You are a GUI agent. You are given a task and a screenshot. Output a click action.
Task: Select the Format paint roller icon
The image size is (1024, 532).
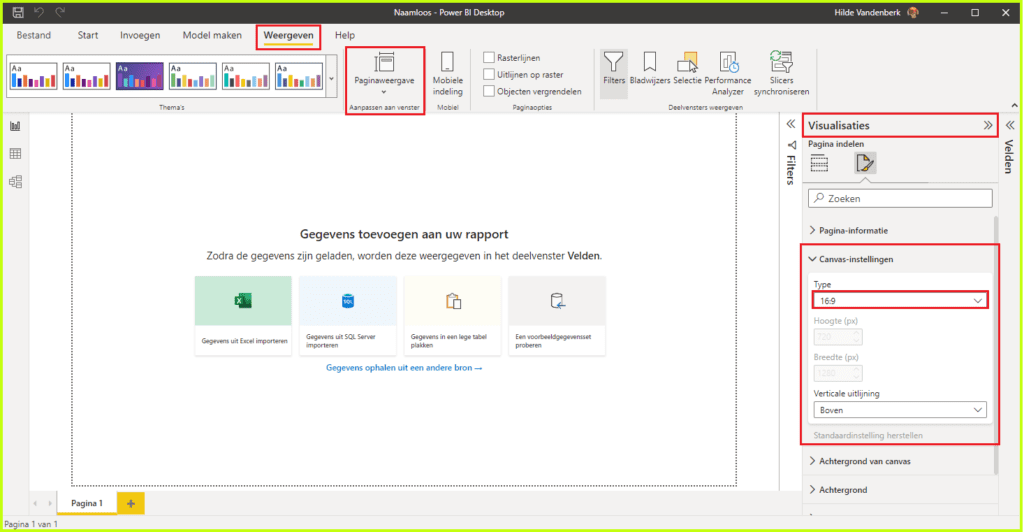pos(865,163)
